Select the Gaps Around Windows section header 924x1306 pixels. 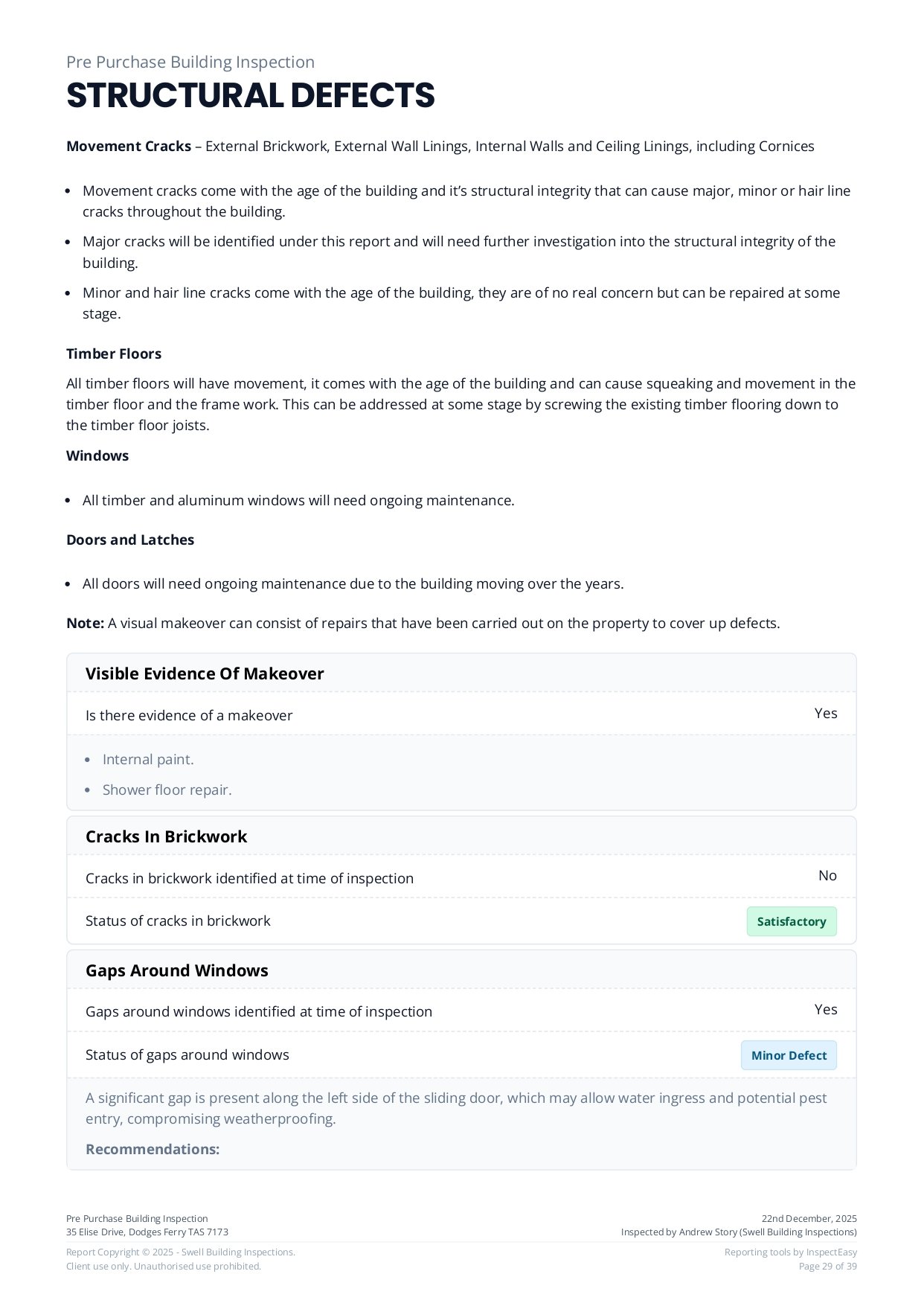pyautogui.click(x=176, y=970)
